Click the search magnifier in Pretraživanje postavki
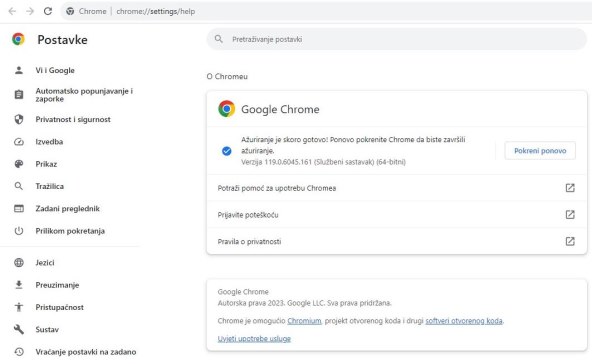Image resolution: width=592 pixels, height=364 pixels. [x=219, y=39]
